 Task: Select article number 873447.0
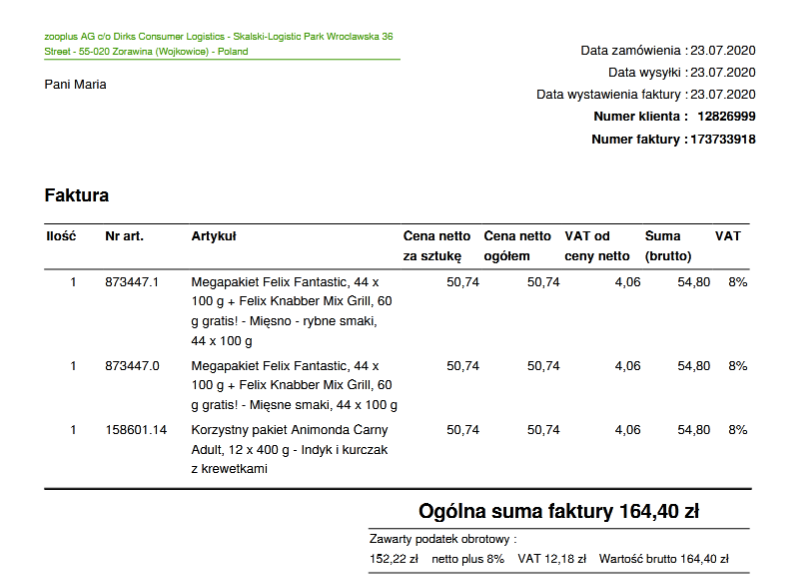[132, 366]
